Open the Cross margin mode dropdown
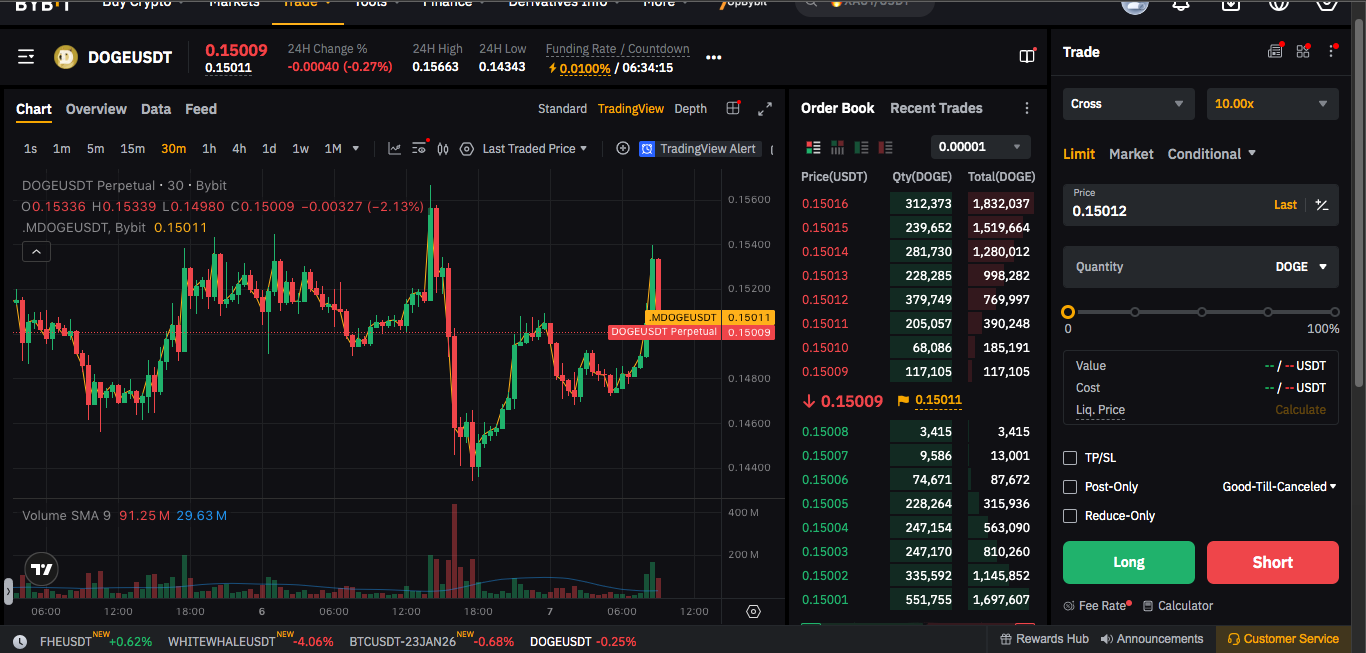The image size is (1366, 653). (1127, 104)
